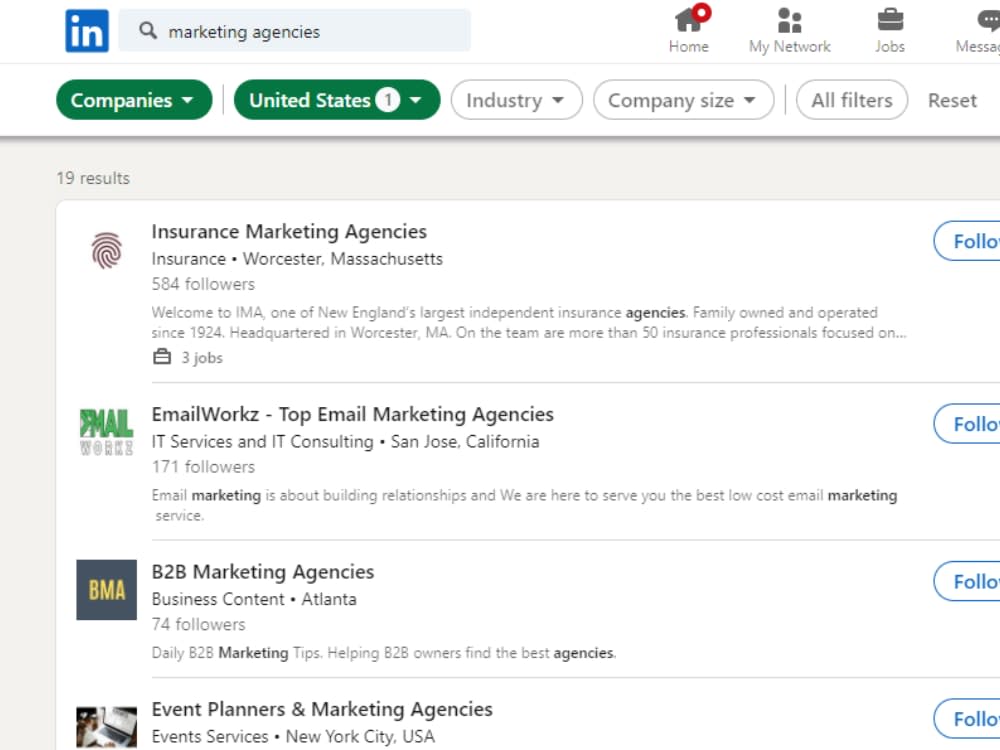This screenshot has width=1000, height=750.
Task: Open Insurance Marketing Agencies page
Action: (x=289, y=231)
